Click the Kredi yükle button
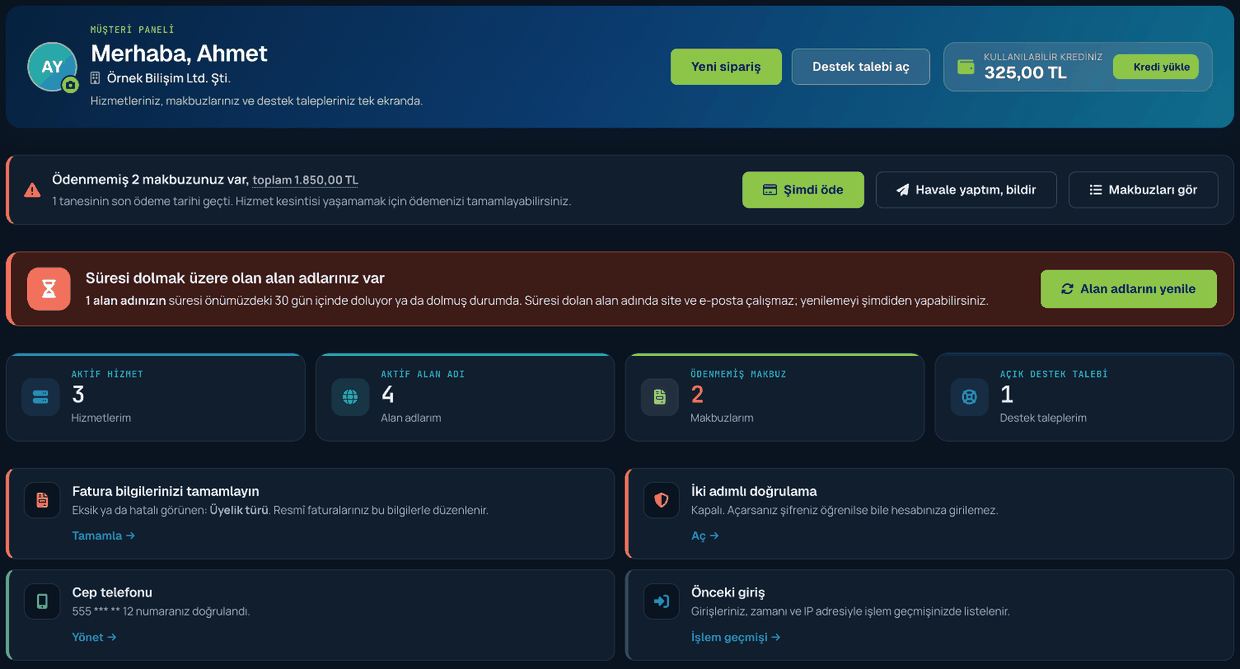This screenshot has width=1240, height=669. point(1156,67)
